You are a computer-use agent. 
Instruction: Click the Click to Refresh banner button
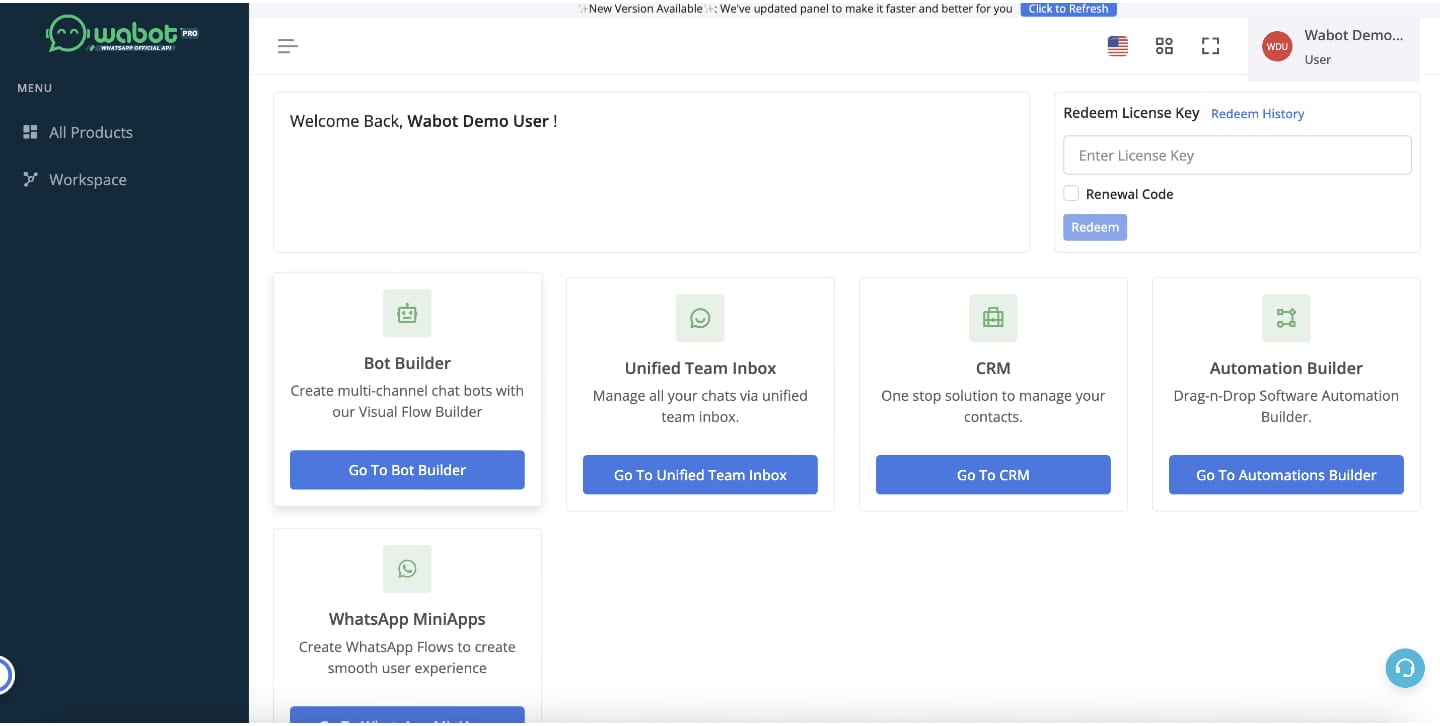[1068, 9]
